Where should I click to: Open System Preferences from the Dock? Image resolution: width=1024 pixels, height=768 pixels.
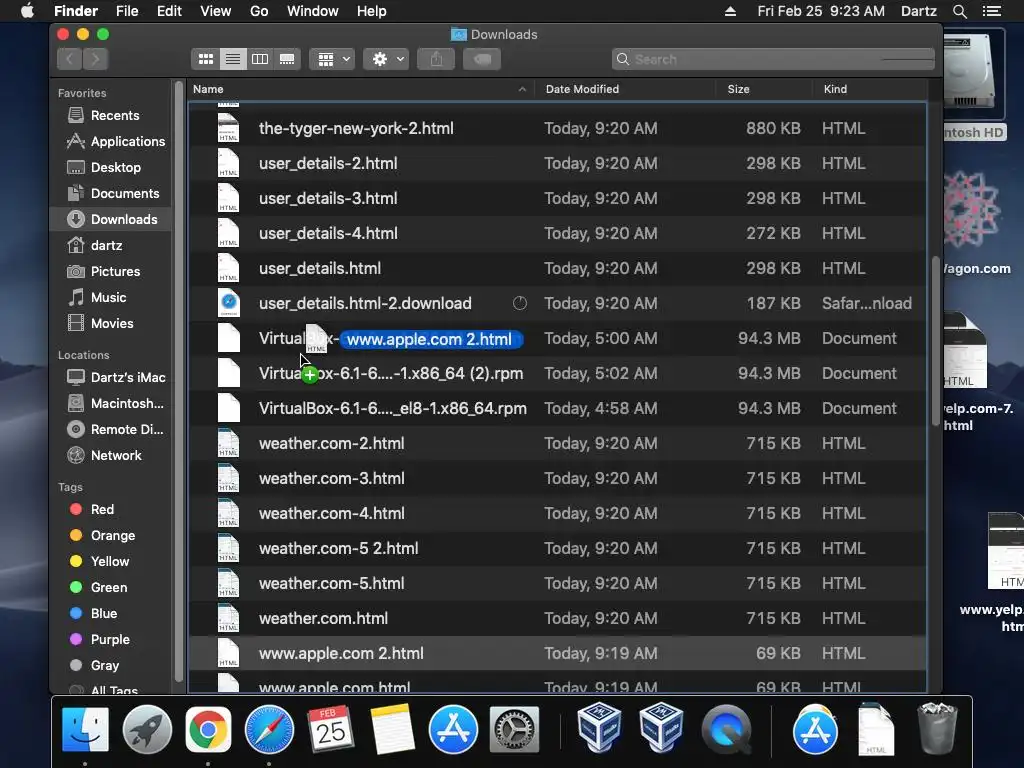pyautogui.click(x=514, y=729)
